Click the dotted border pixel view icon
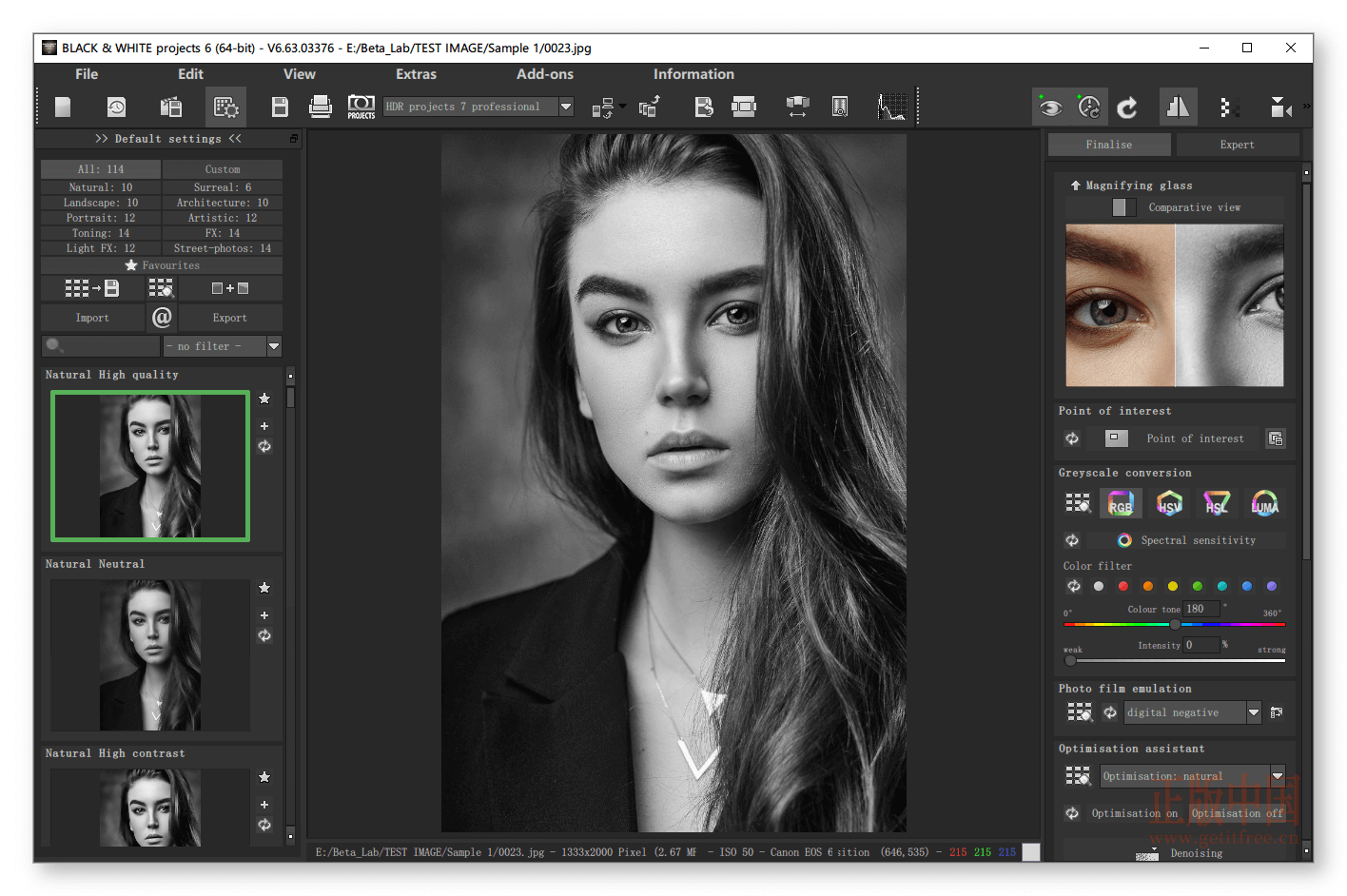The height and width of the screenshot is (896, 1347). point(1228,107)
